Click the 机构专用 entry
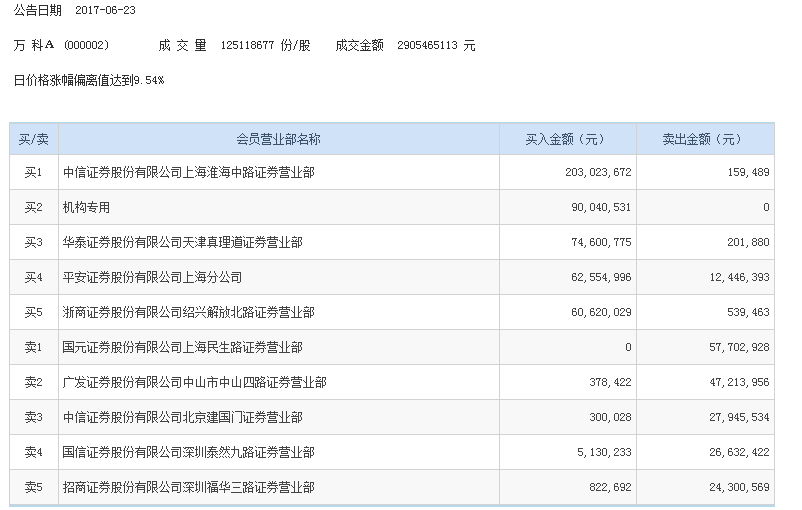 pyautogui.click(x=86, y=207)
